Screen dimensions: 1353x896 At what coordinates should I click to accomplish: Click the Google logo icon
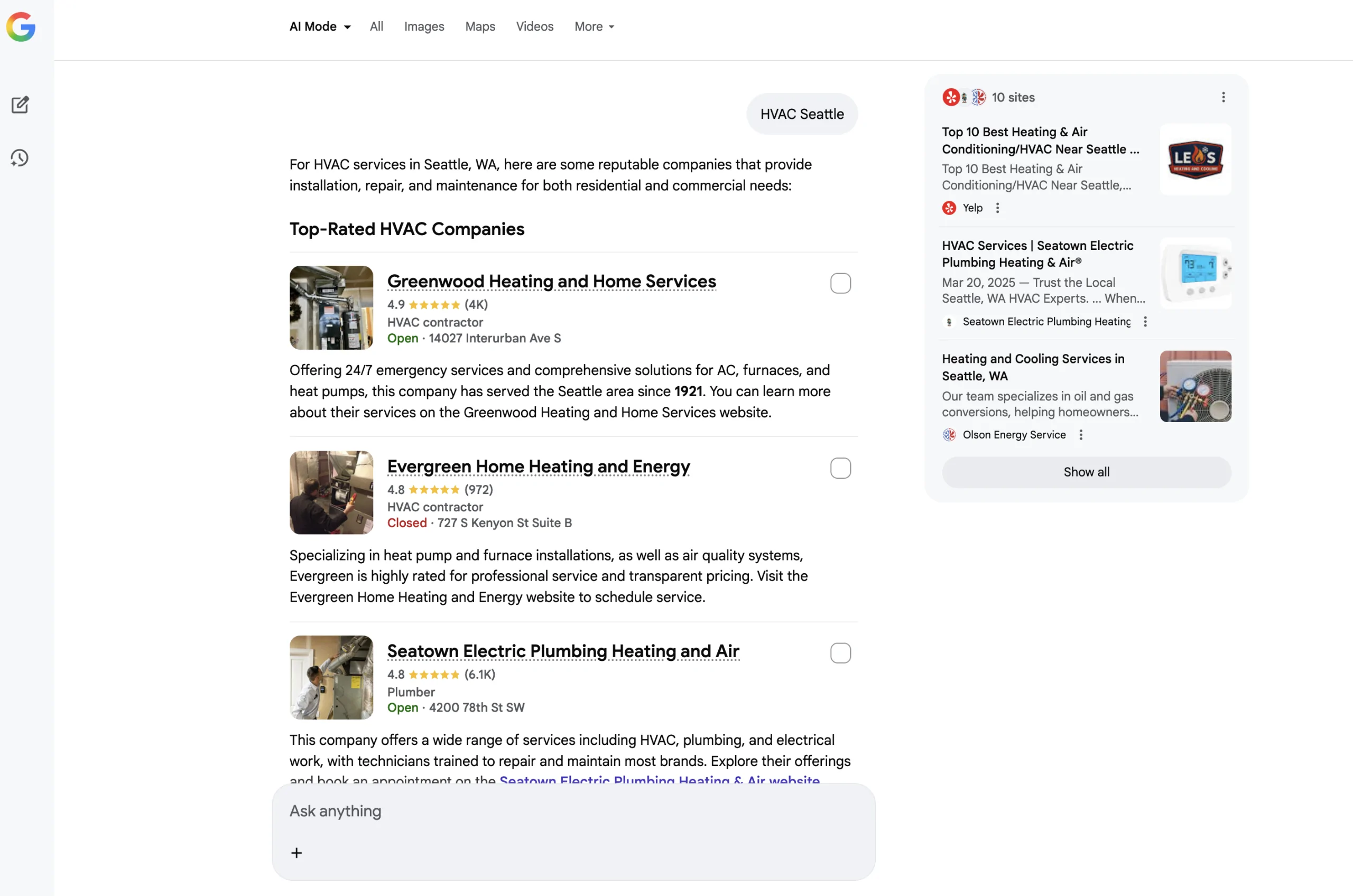[x=21, y=27]
